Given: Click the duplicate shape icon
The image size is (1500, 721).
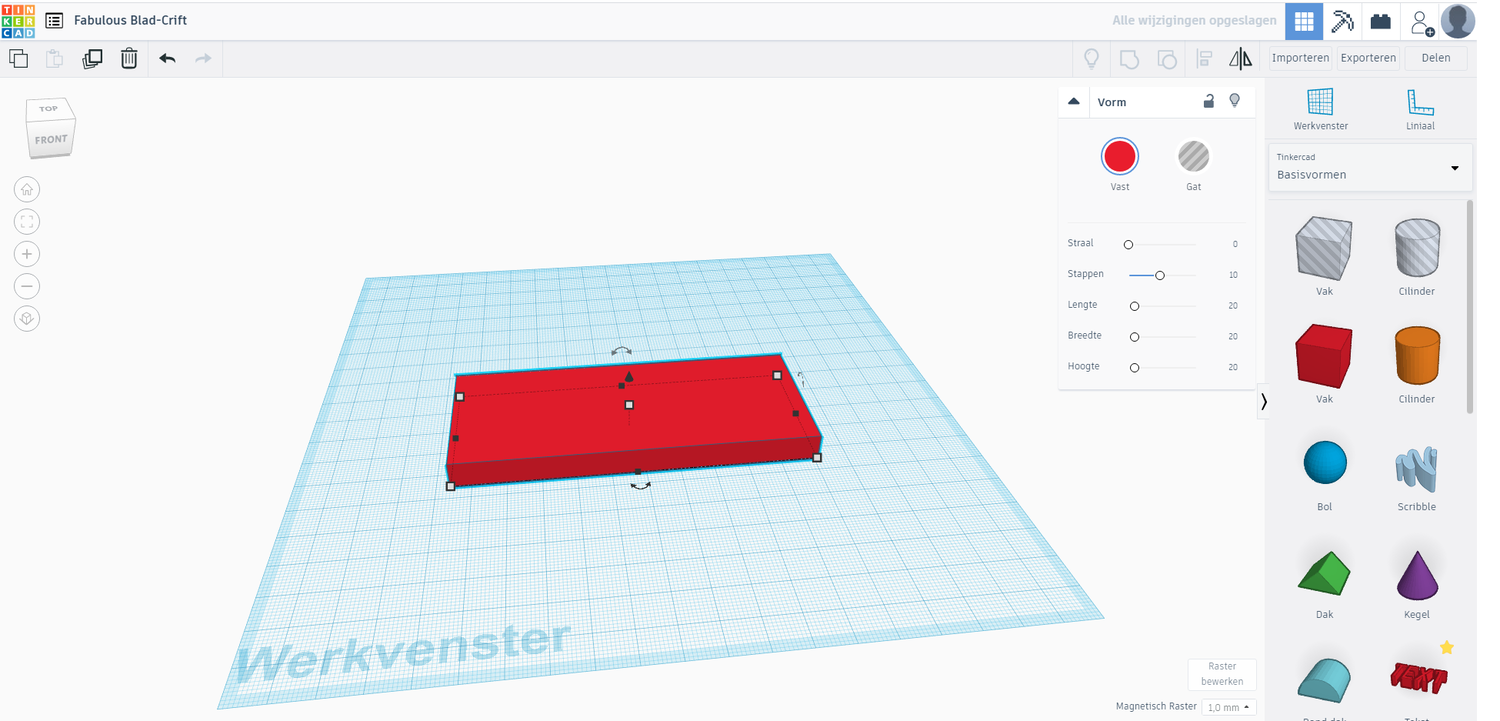Looking at the screenshot, I should point(92,59).
